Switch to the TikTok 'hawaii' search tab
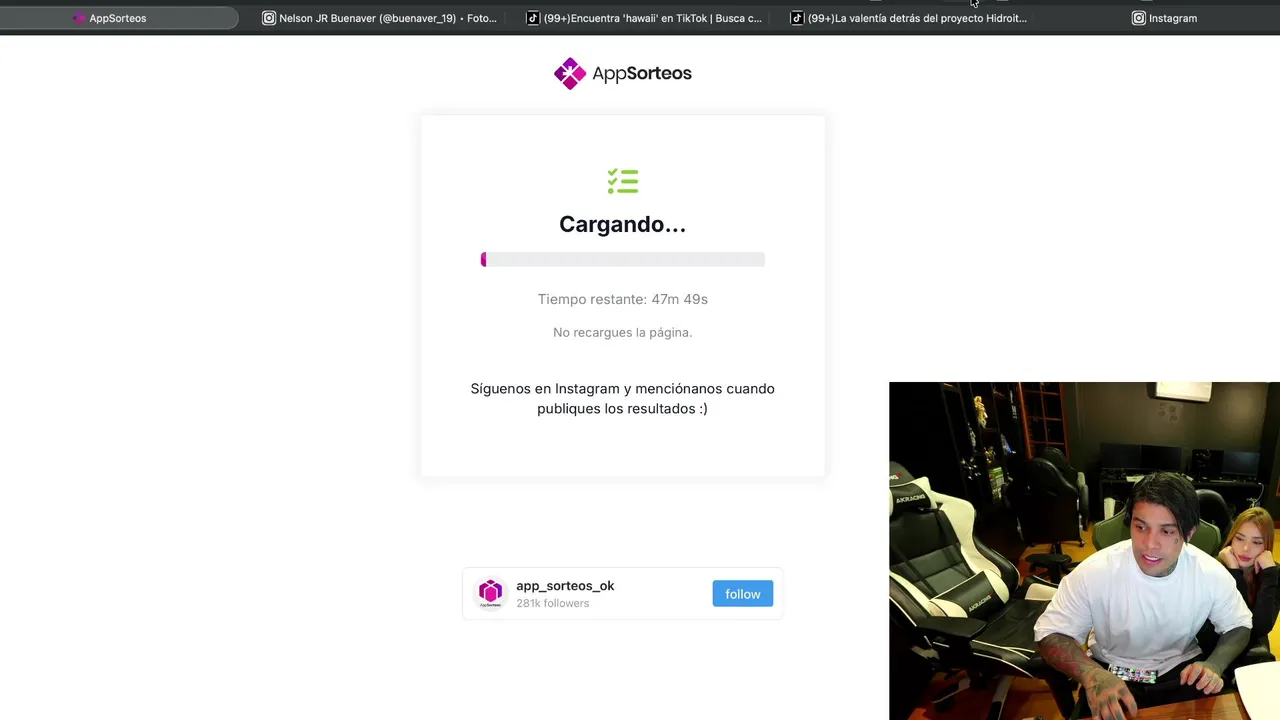 645,18
